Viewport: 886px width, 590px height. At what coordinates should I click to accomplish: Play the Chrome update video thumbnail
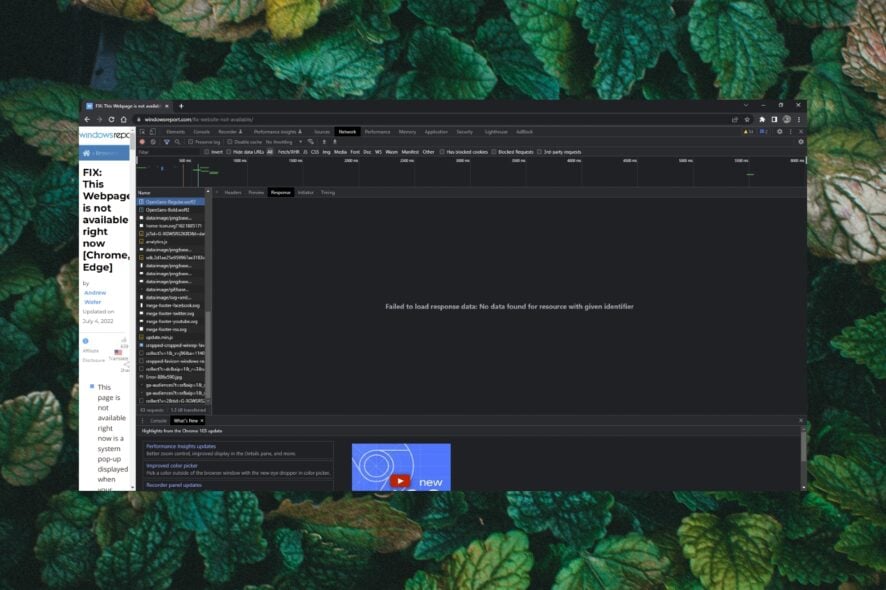(x=400, y=480)
